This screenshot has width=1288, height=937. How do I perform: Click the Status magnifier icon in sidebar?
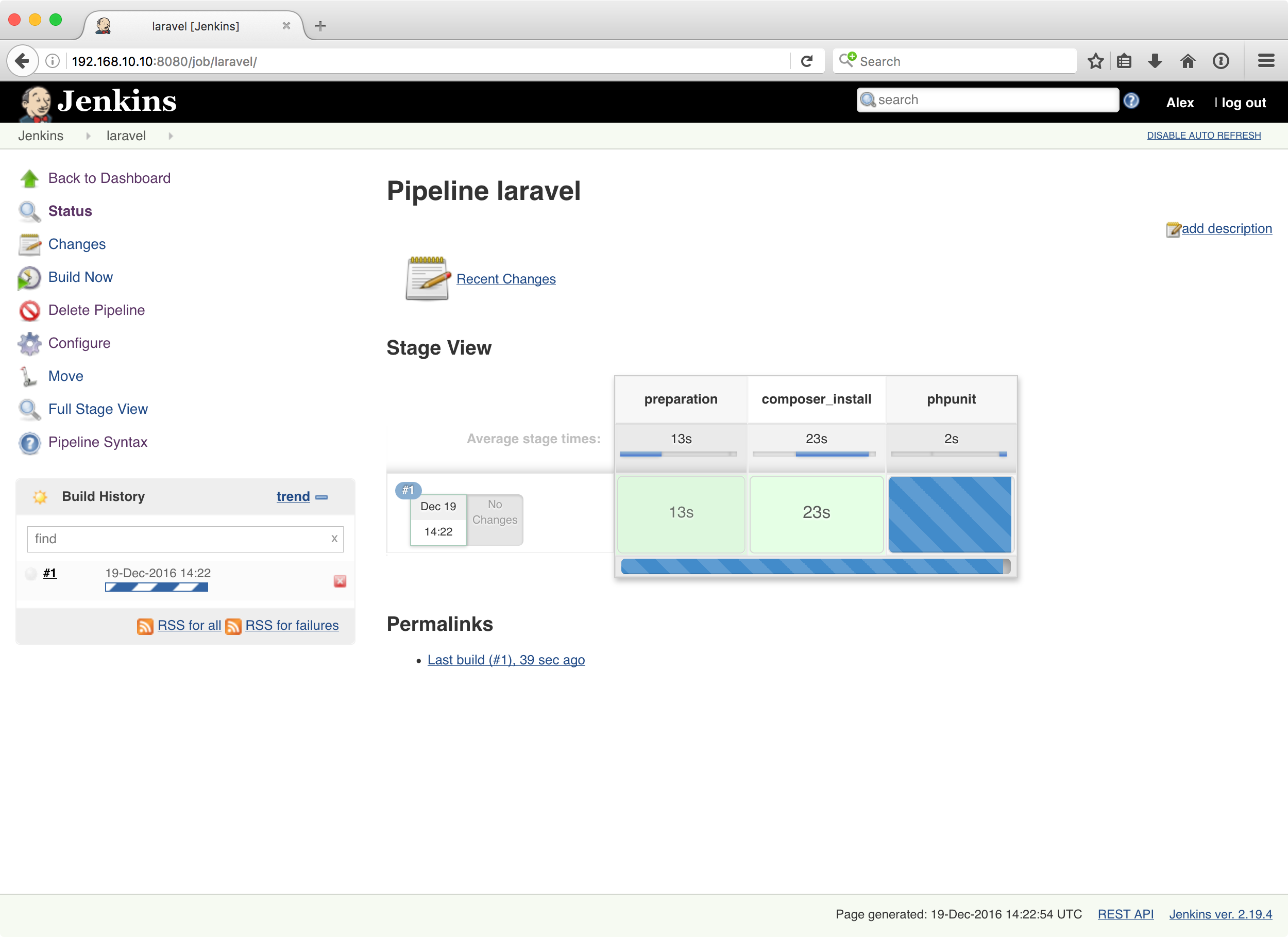(x=29, y=211)
